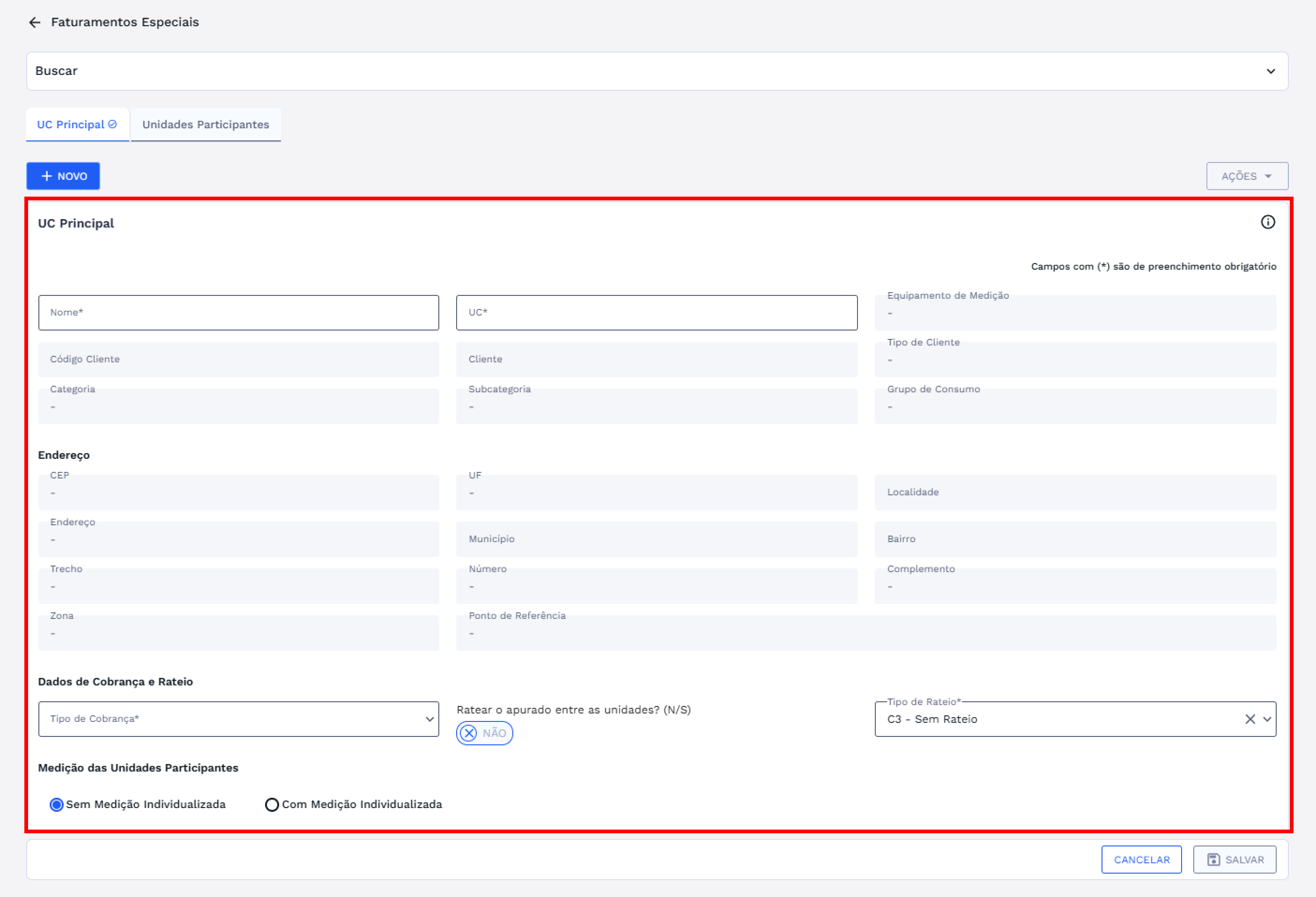Focus the UC input field
The height and width of the screenshot is (897, 1316).
(x=656, y=312)
